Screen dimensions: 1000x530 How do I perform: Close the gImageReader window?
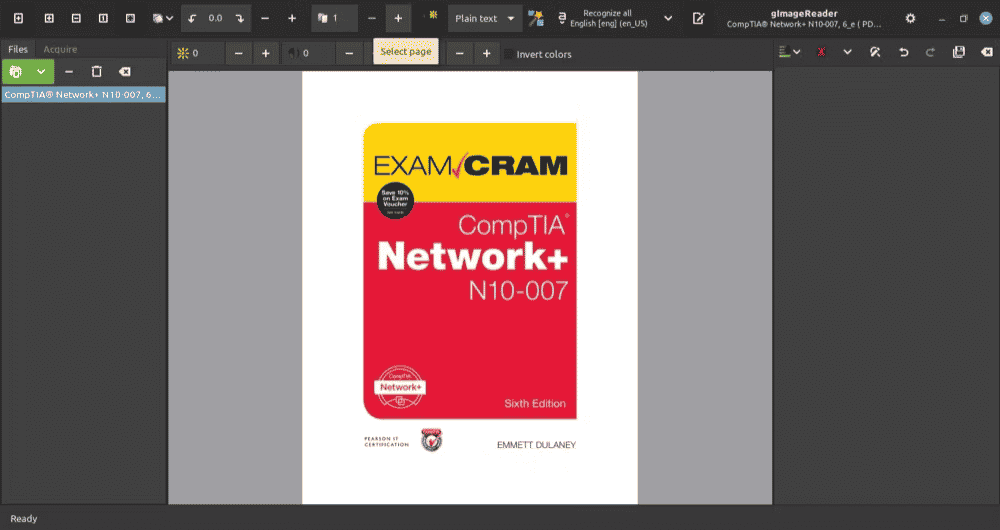[986, 18]
